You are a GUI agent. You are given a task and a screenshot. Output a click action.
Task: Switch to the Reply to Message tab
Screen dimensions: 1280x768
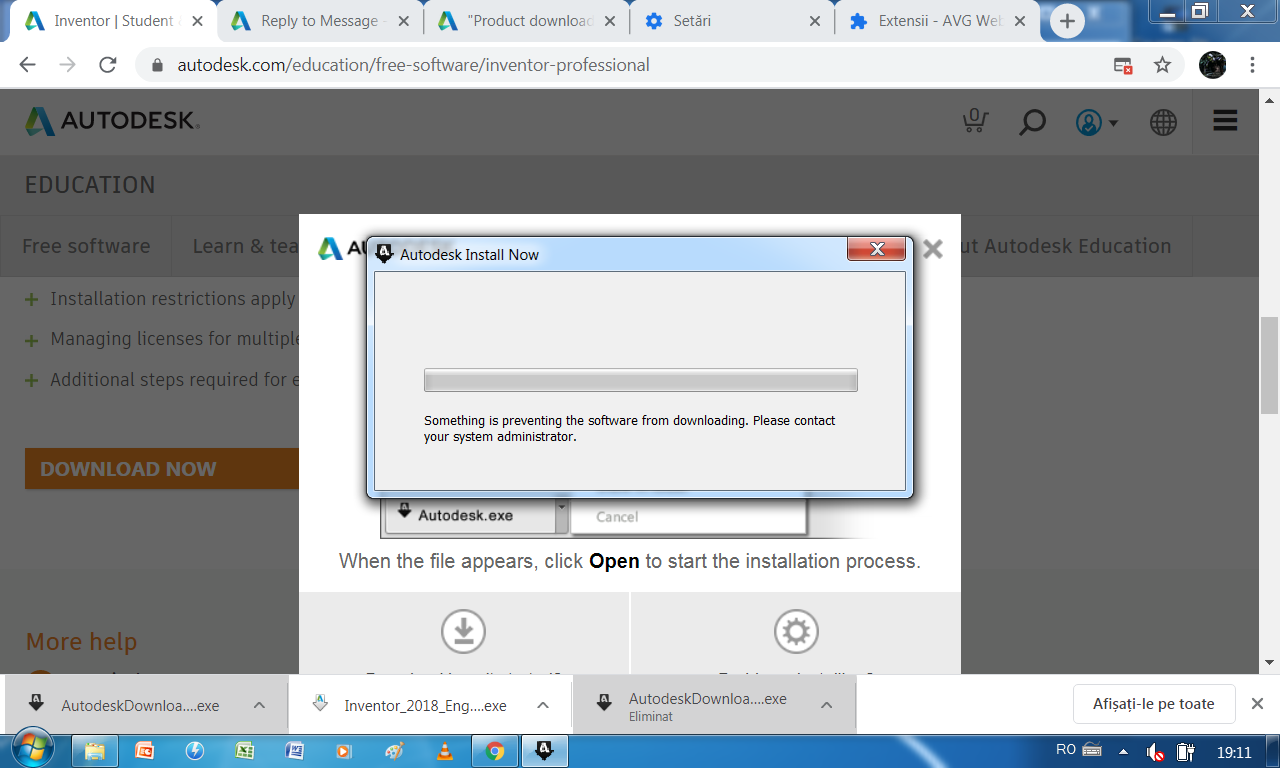coord(320,21)
